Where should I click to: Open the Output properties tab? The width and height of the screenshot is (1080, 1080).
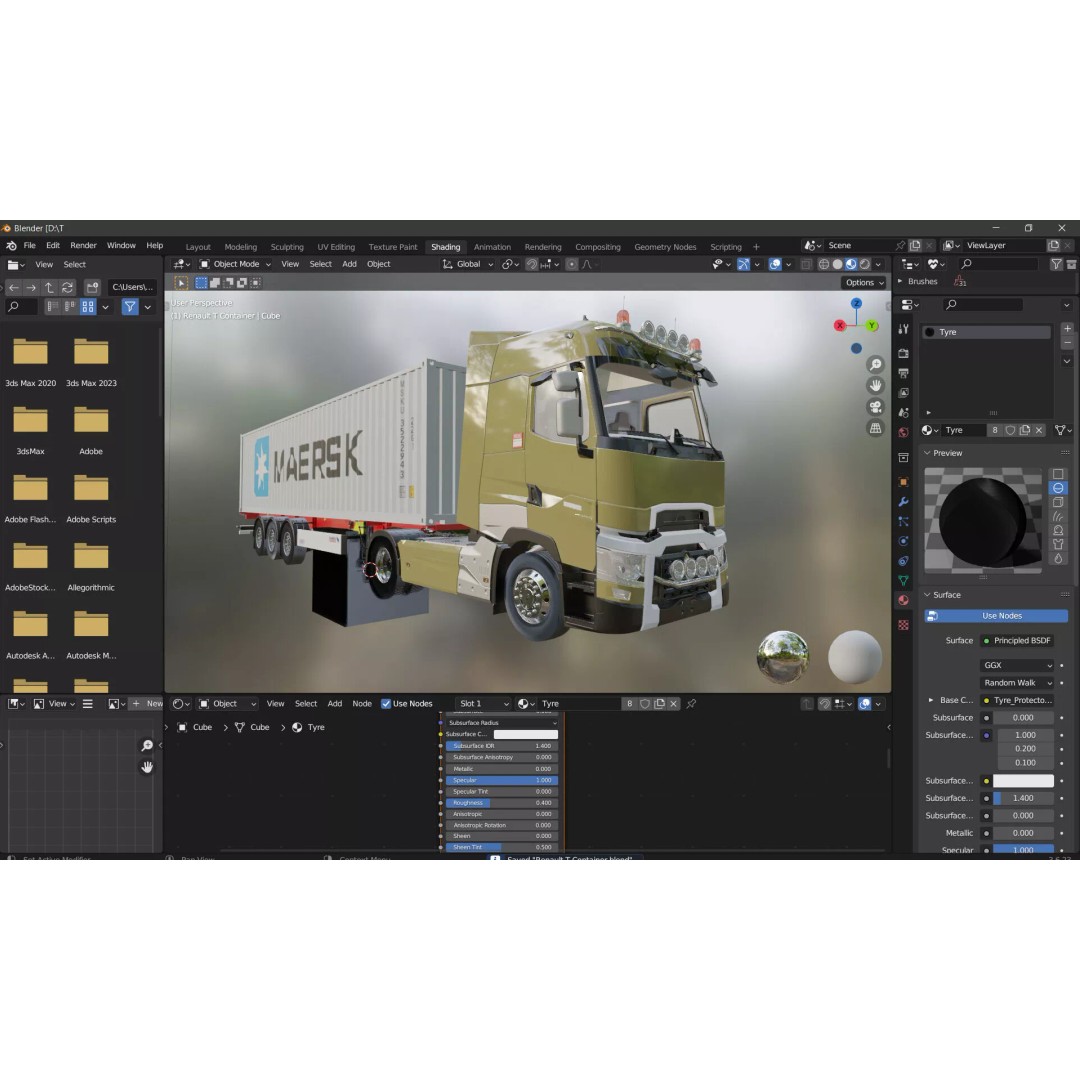903,373
